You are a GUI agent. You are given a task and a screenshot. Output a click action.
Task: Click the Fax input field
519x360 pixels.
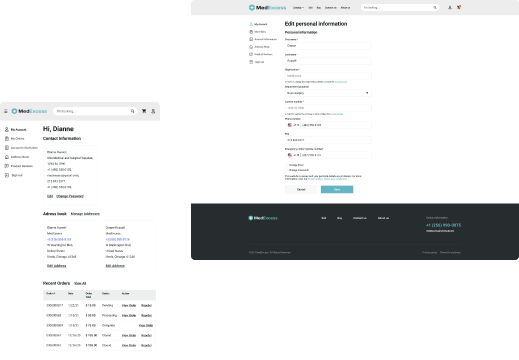click(328, 140)
